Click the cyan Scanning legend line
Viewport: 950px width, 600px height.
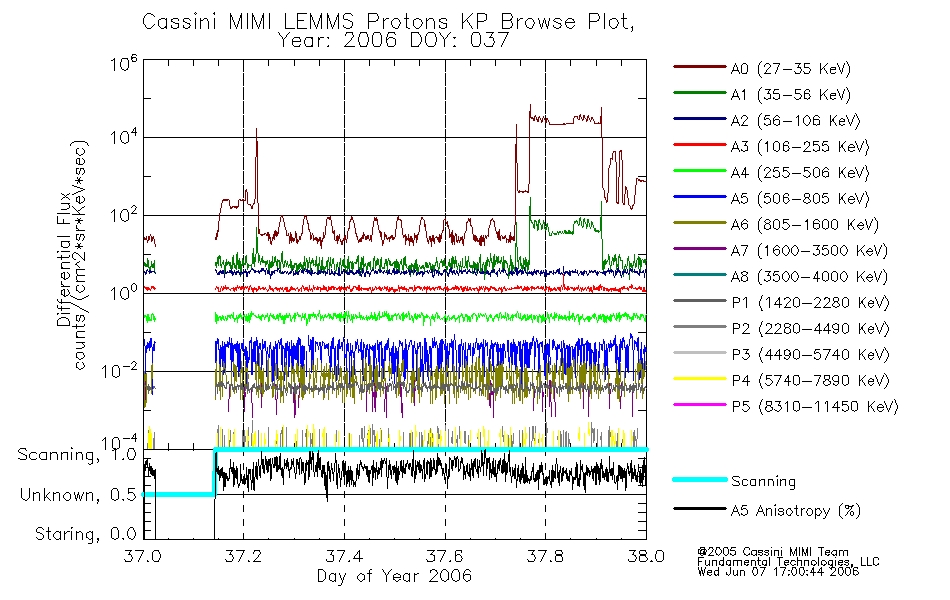click(699, 479)
